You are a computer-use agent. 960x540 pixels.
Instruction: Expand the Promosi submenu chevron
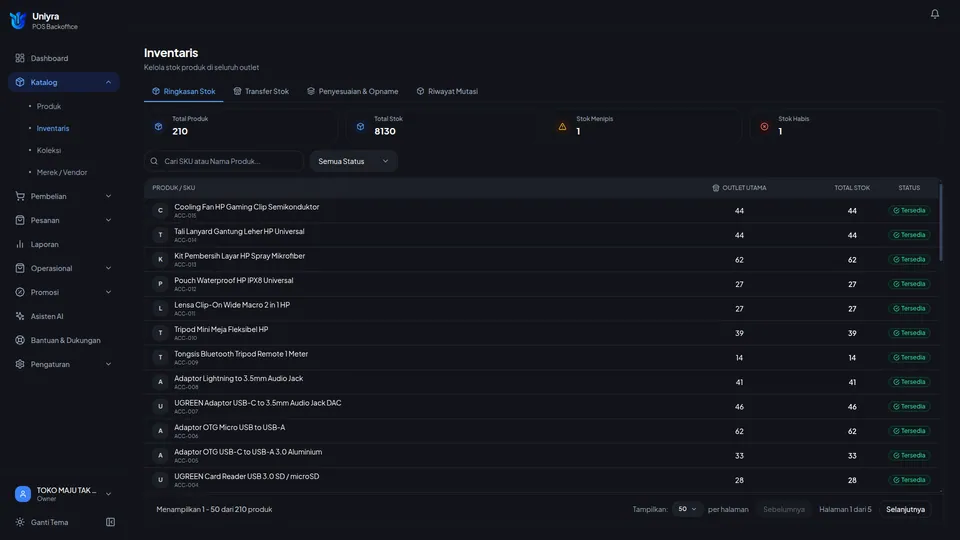click(x=108, y=292)
